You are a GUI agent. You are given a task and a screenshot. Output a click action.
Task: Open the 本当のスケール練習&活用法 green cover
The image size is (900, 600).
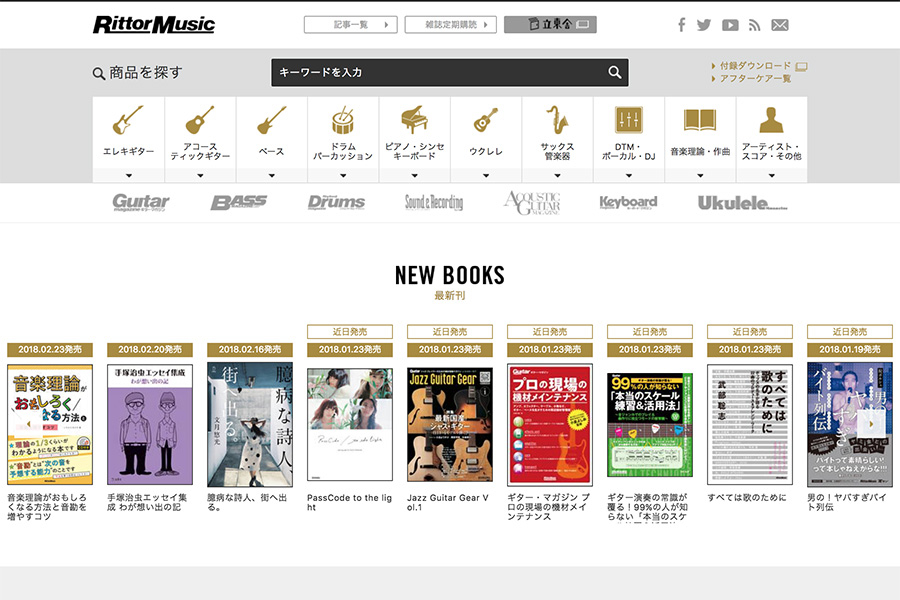650,425
